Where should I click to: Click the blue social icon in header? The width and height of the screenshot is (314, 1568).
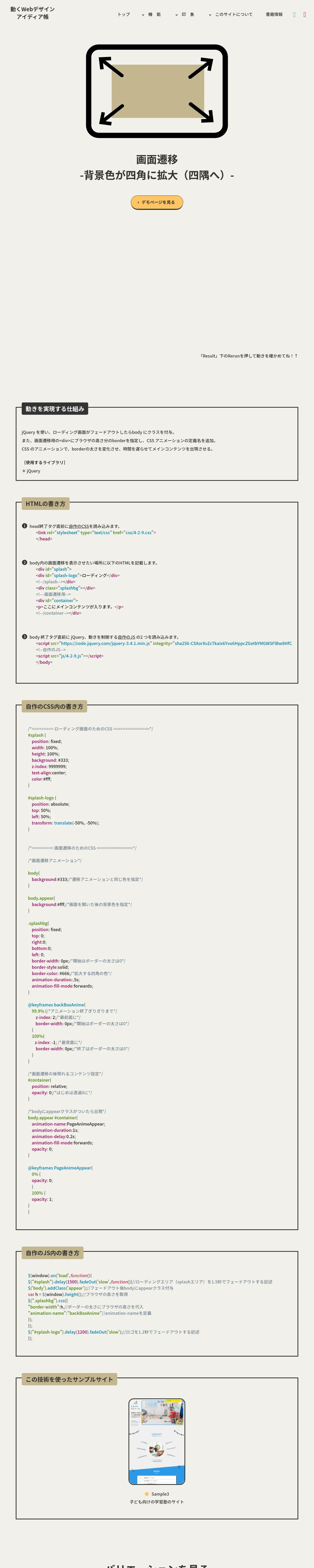click(294, 14)
